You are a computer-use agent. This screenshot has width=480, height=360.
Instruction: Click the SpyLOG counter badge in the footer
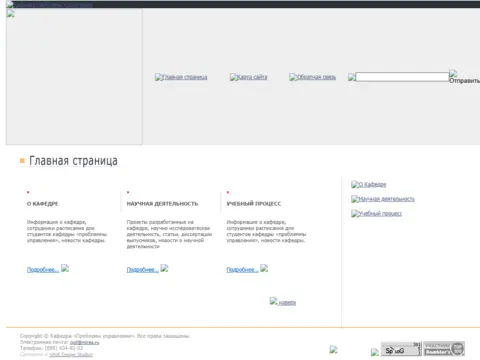tap(401, 349)
